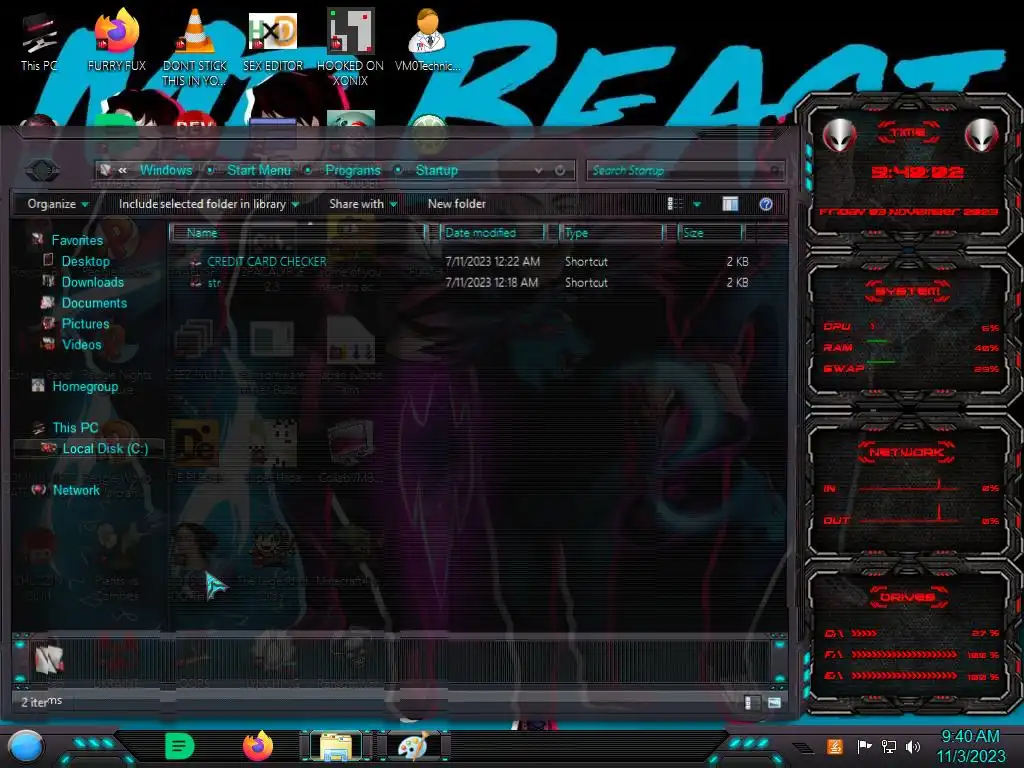Select Pictures in the navigation pane

click(x=86, y=324)
